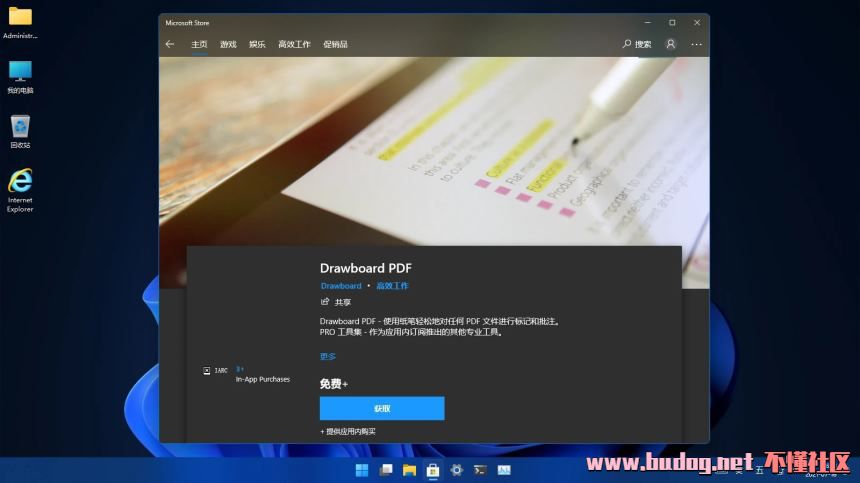The width and height of the screenshot is (860, 483).
Task: Open Task View in the taskbar
Action: (386, 470)
